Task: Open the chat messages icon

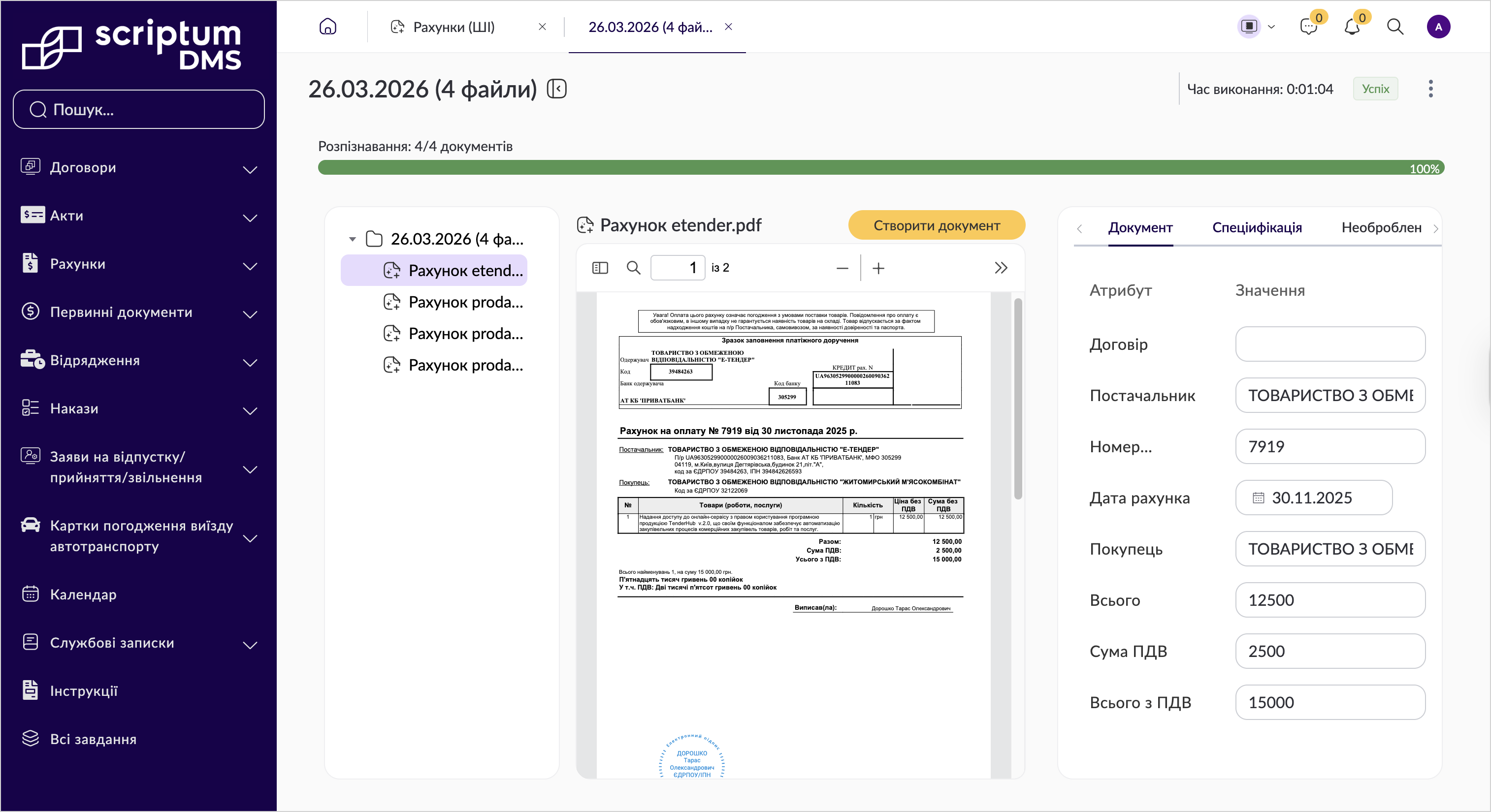Action: tap(1308, 27)
